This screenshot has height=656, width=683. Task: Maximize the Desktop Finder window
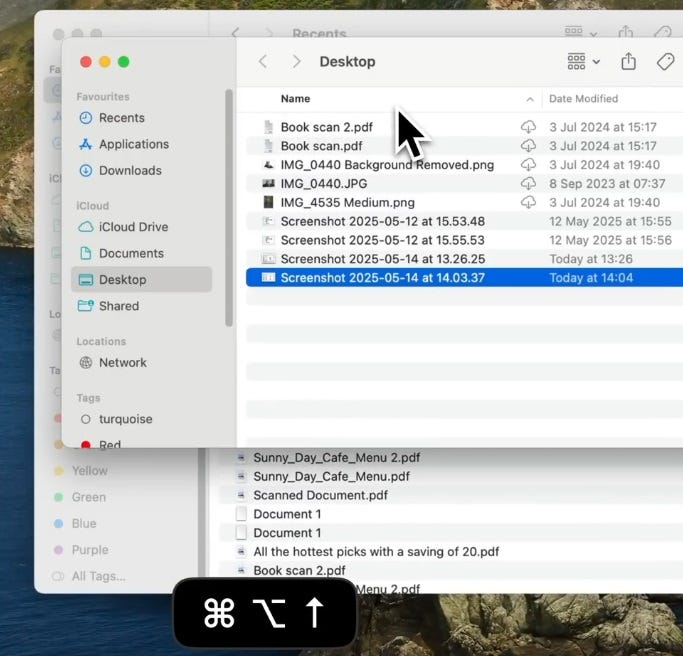(x=124, y=62)
